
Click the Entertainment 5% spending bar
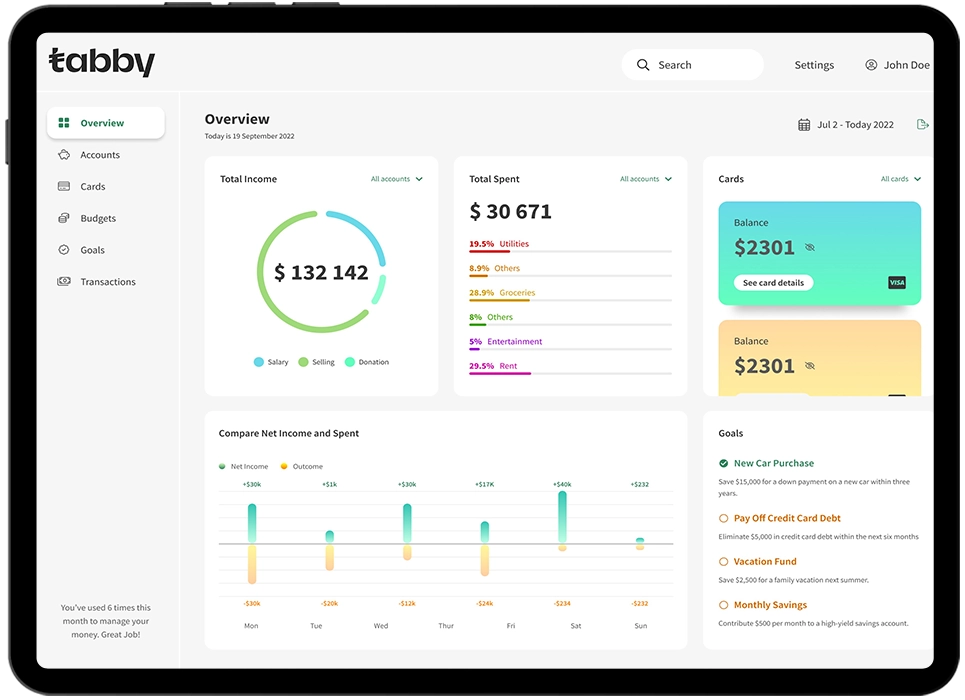(571, 349)
